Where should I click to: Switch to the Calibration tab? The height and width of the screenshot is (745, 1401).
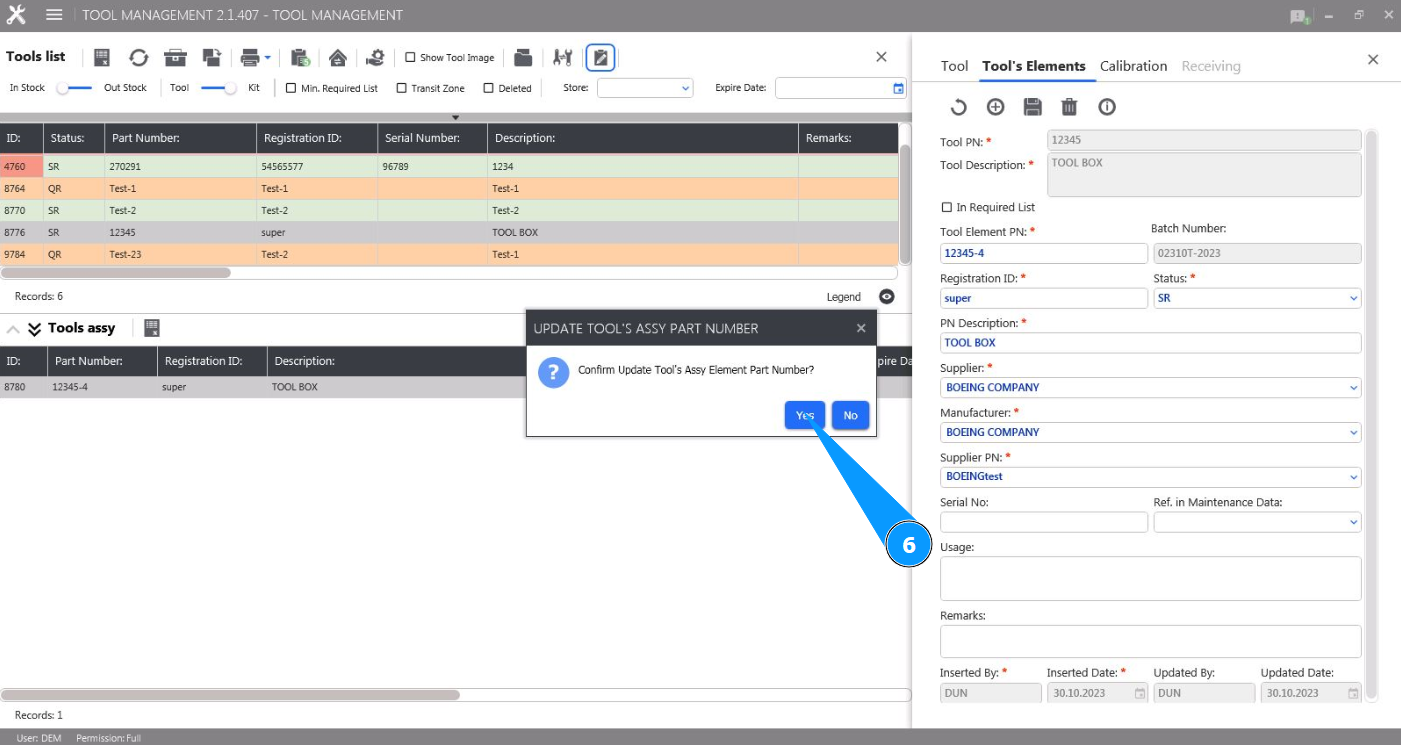(1133, 66)
